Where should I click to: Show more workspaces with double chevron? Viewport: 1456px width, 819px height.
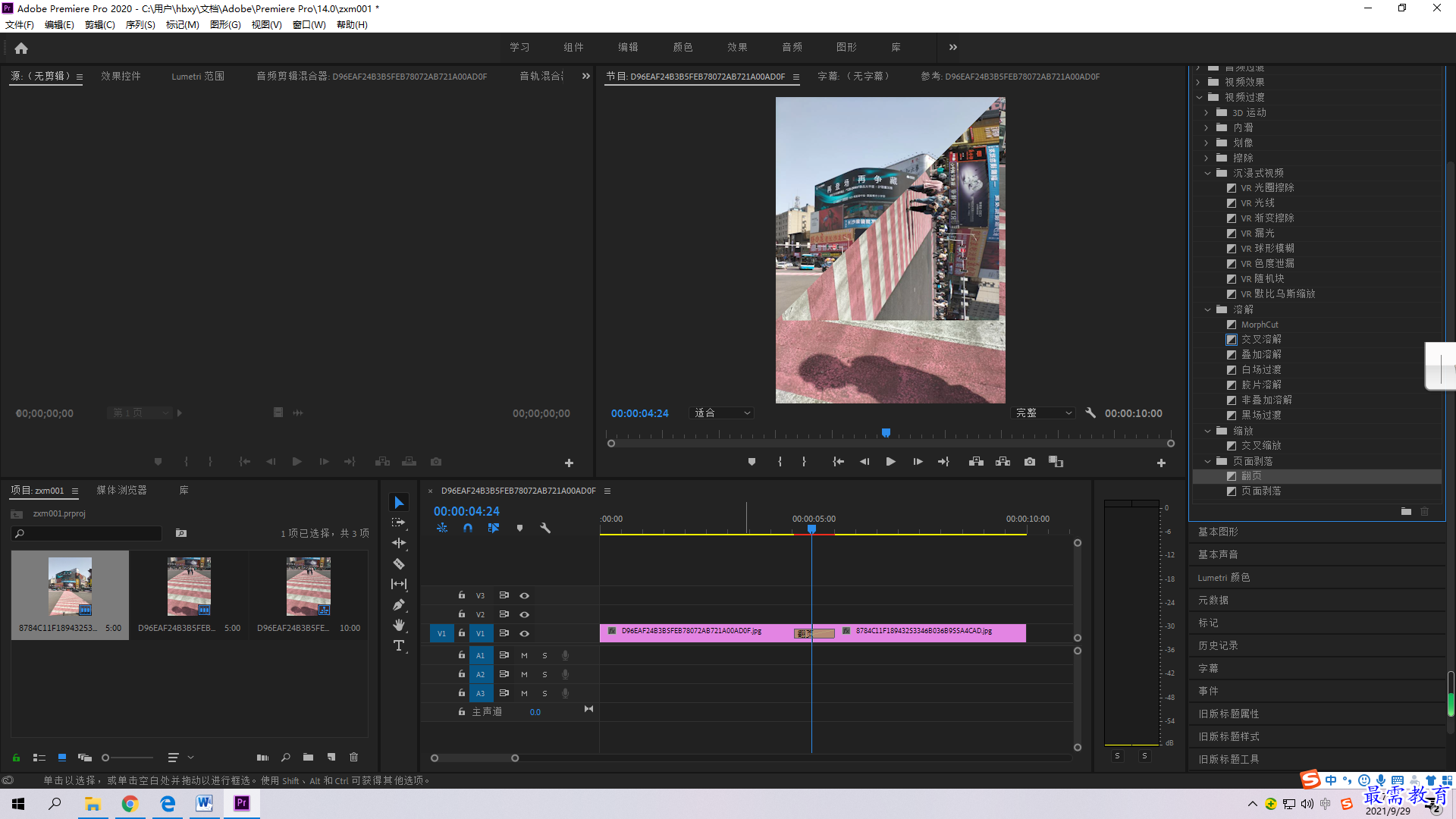[953, 47]
